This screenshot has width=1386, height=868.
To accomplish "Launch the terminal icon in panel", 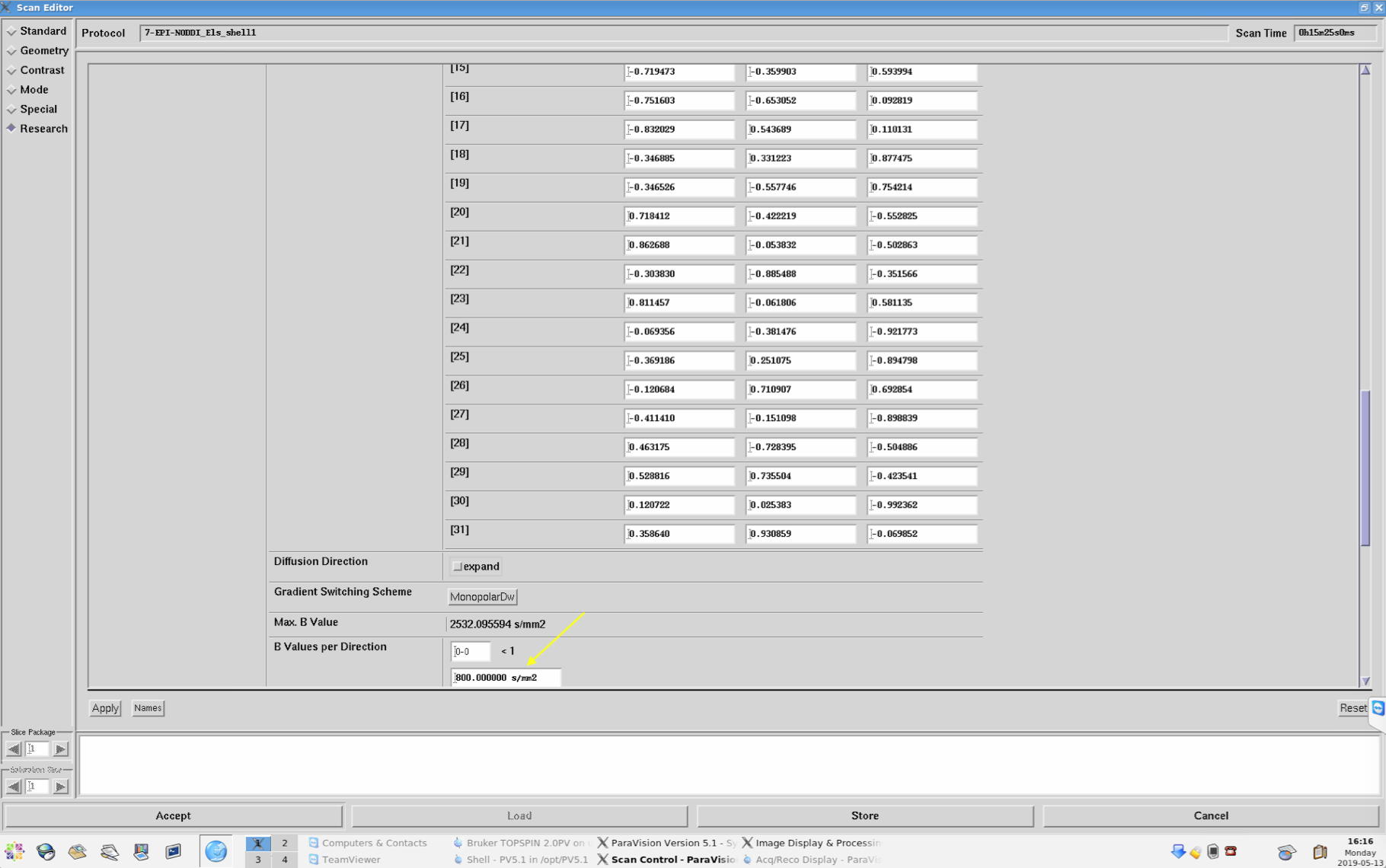I will [174, 851].
